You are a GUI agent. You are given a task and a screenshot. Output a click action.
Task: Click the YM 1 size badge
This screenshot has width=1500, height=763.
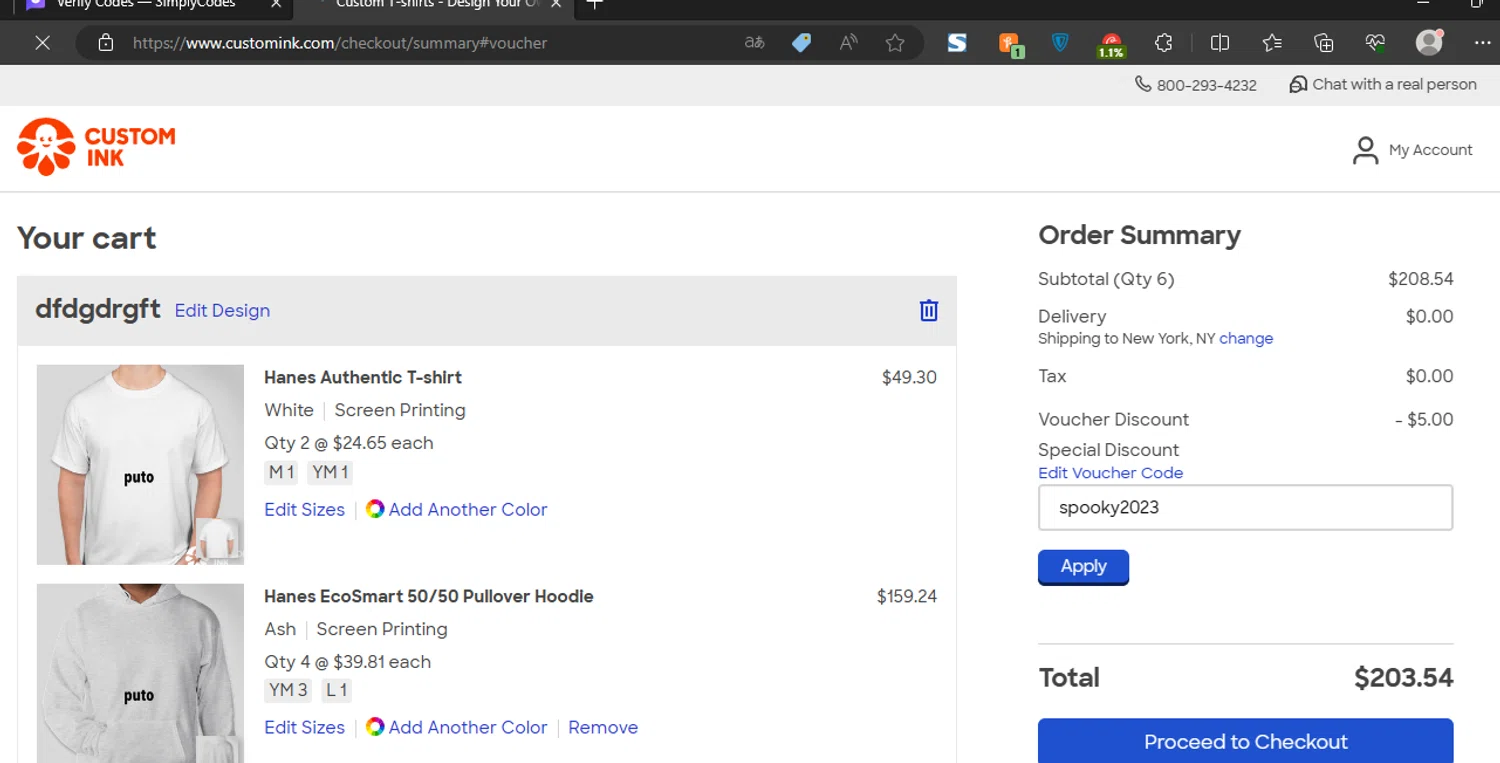(x=330, y=472)
